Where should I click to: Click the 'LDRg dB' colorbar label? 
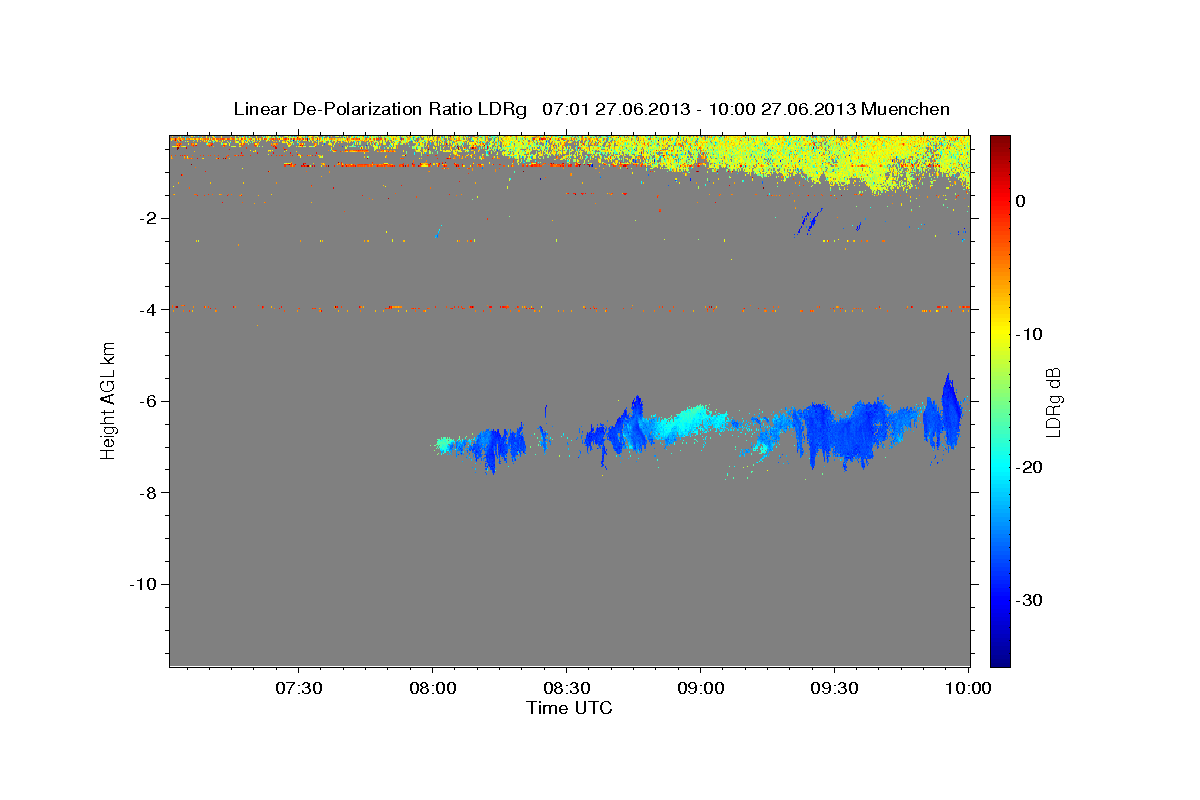[1053, 401]
